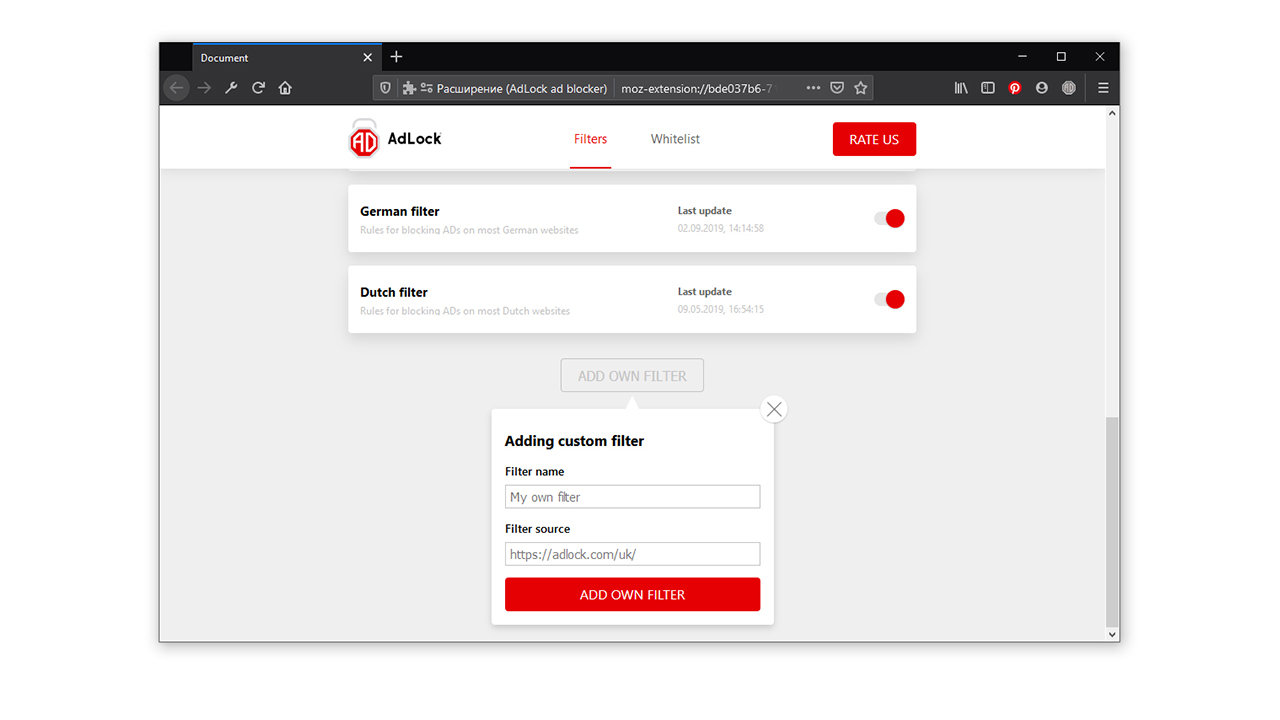Close the Adding custom filter popup
1280x720 pixels.
774,409
